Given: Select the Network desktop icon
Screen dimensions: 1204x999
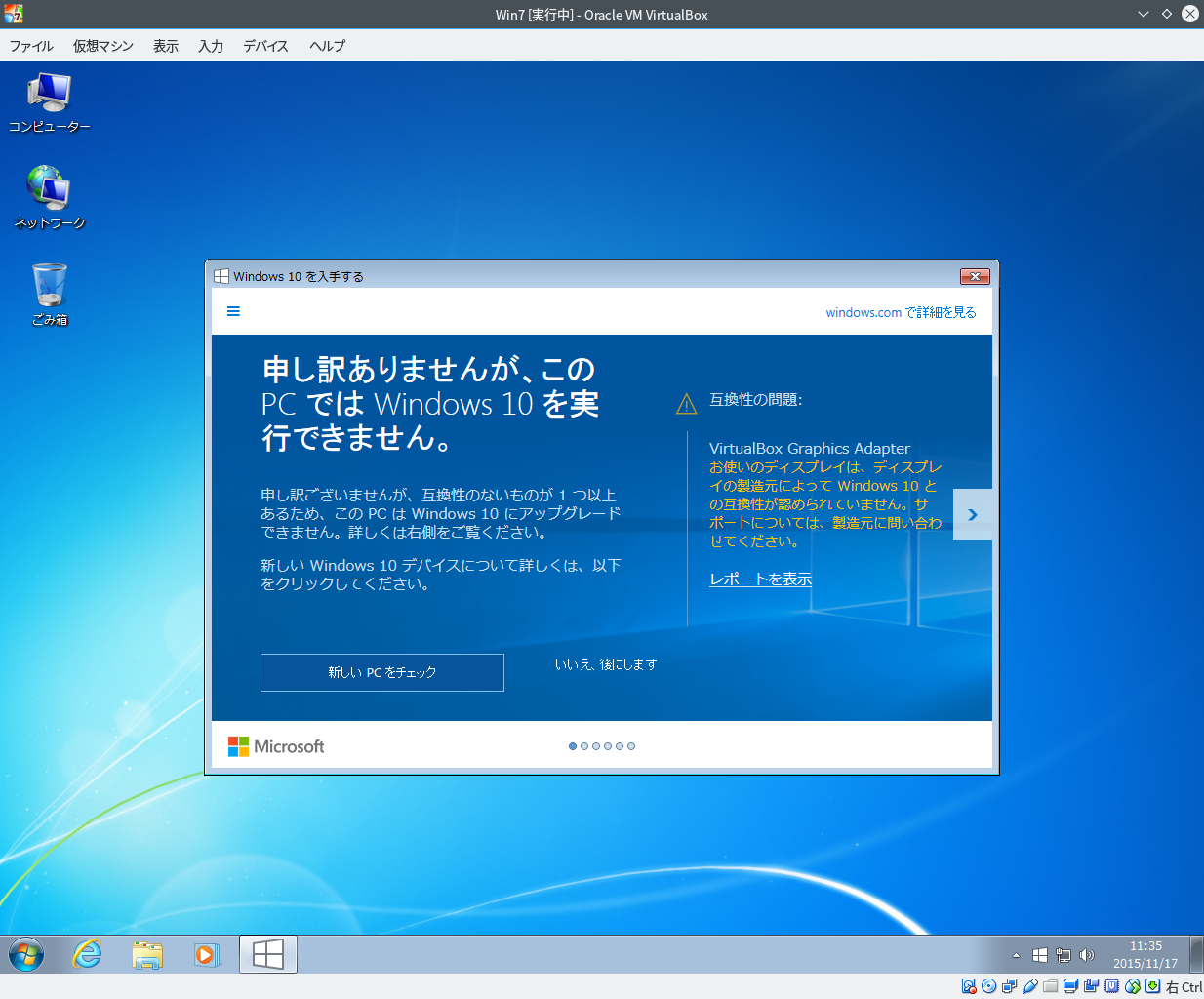Looking at the screenshot, I should 49,198.
